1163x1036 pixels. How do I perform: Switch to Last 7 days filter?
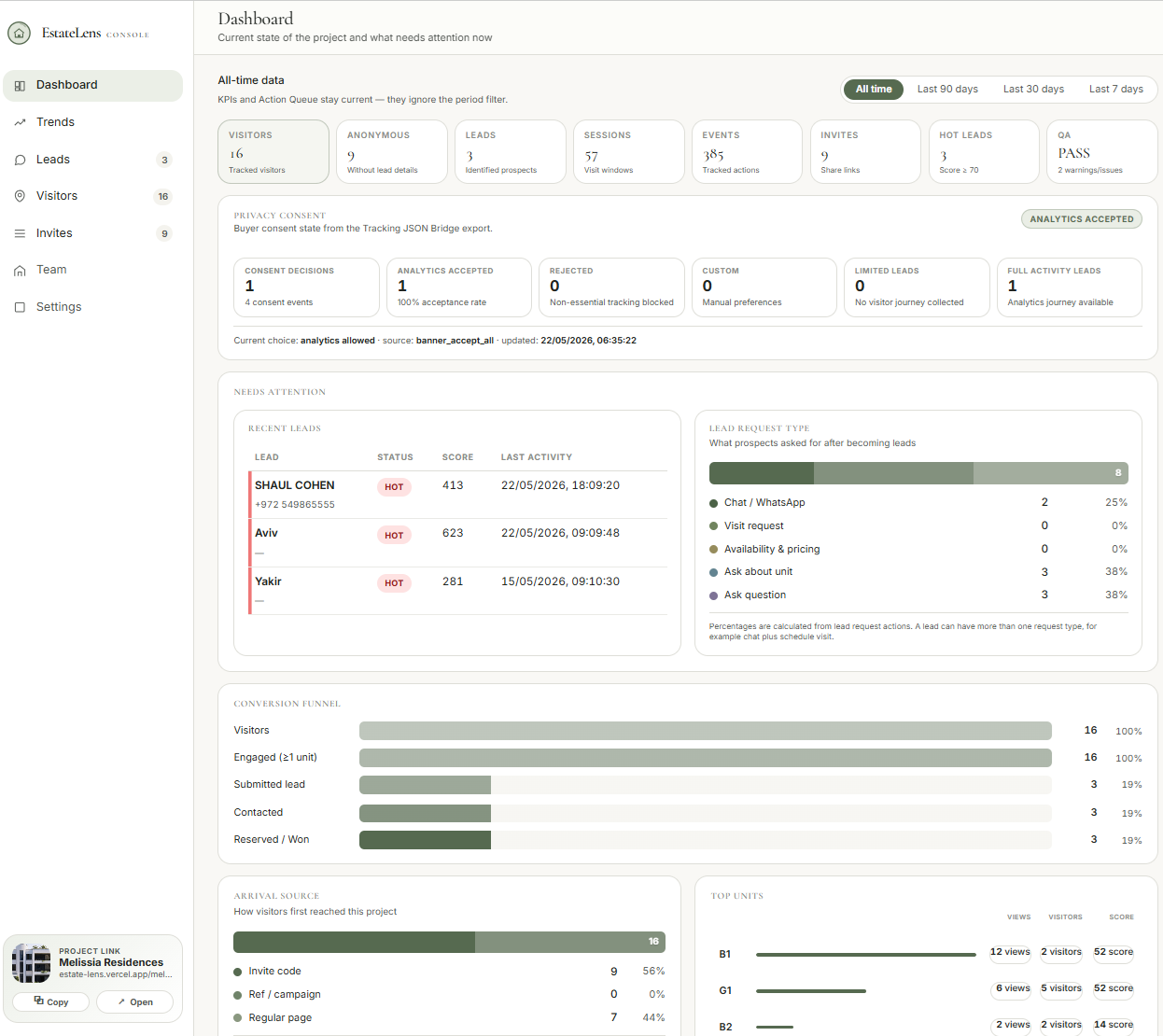tap(1116, 89)
